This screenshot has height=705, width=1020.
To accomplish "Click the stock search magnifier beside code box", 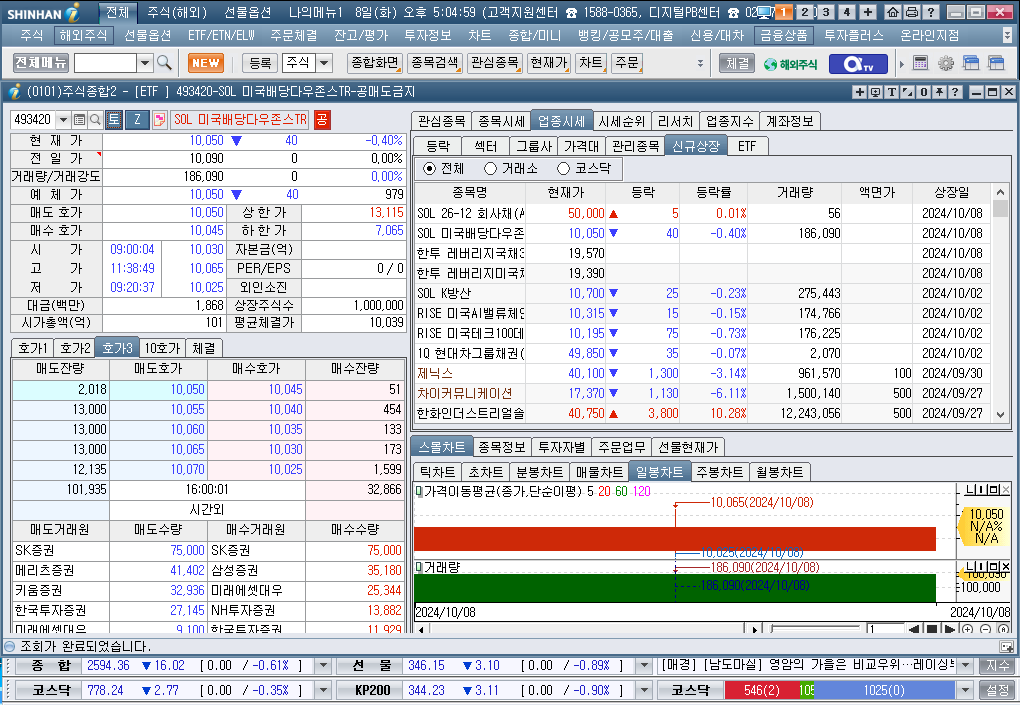I will pyautogui.click(x=95, y=120).
